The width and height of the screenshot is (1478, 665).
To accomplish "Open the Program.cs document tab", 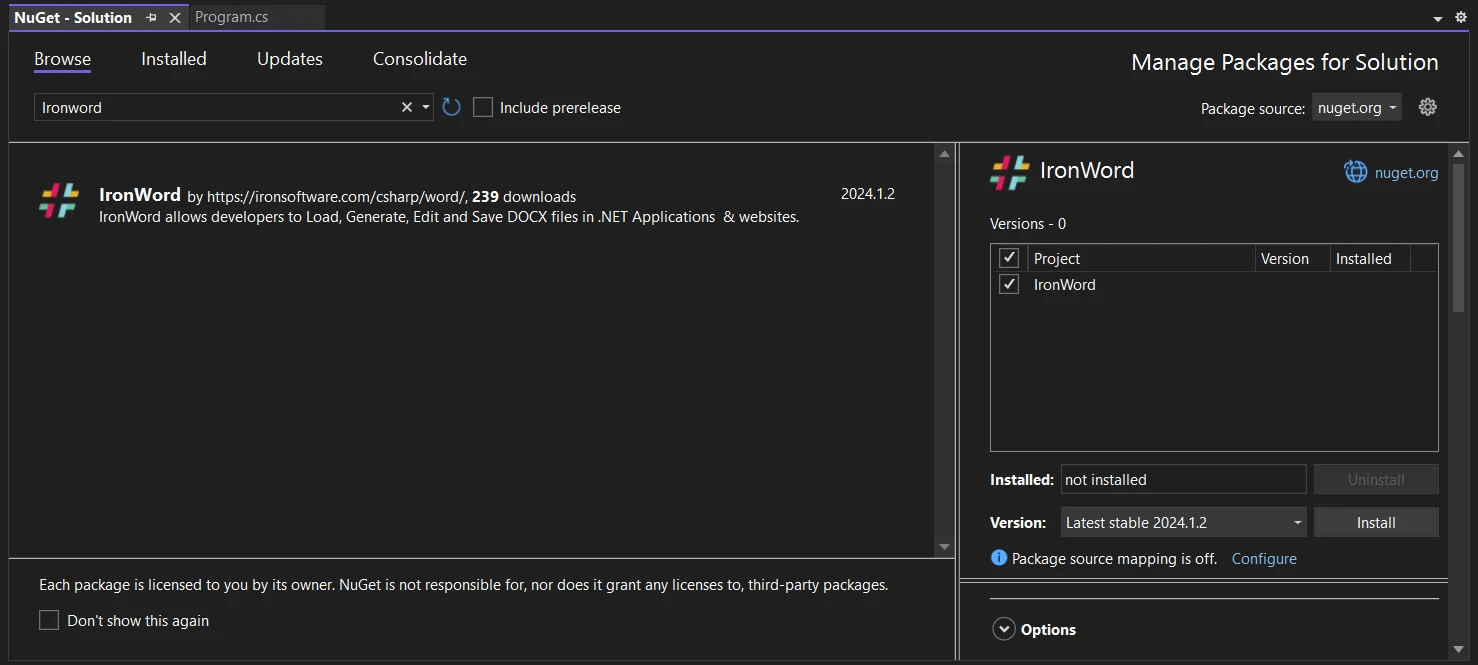I will (x=232, y=17).
